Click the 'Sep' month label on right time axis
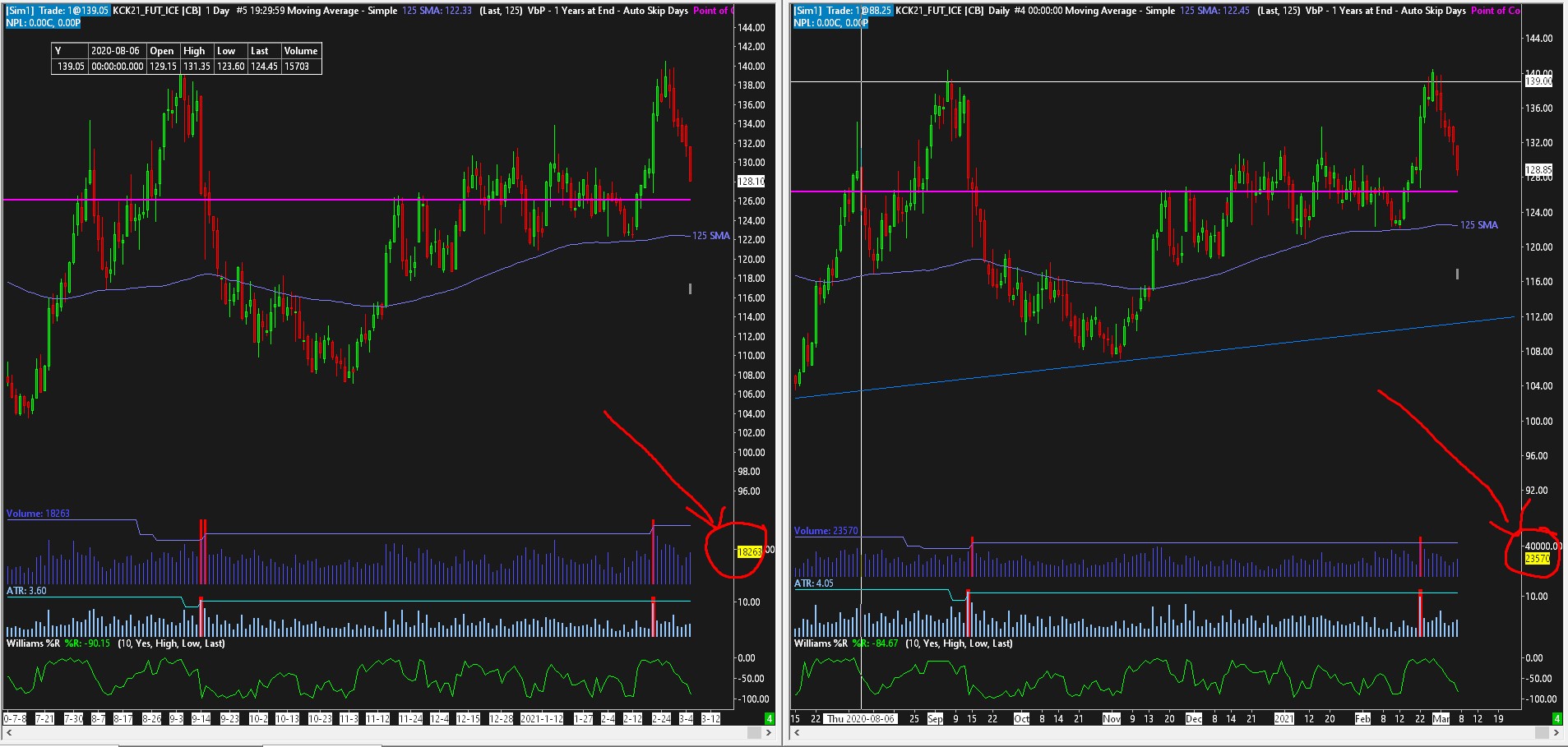This screenshot has width=1568, height=747. [935, 719]
